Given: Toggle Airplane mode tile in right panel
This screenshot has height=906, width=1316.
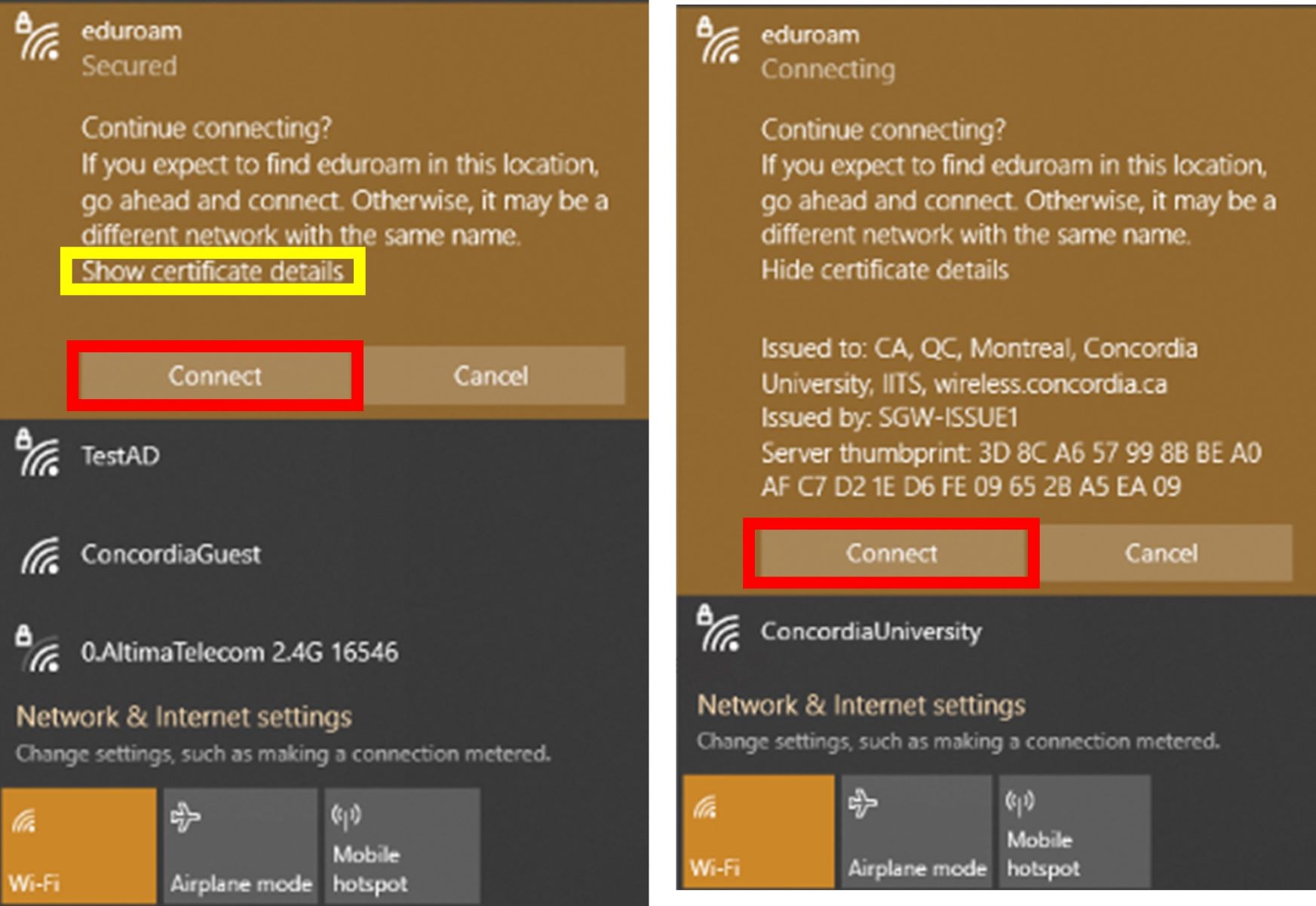Looking at the screenshot, I should pos(916,831).
